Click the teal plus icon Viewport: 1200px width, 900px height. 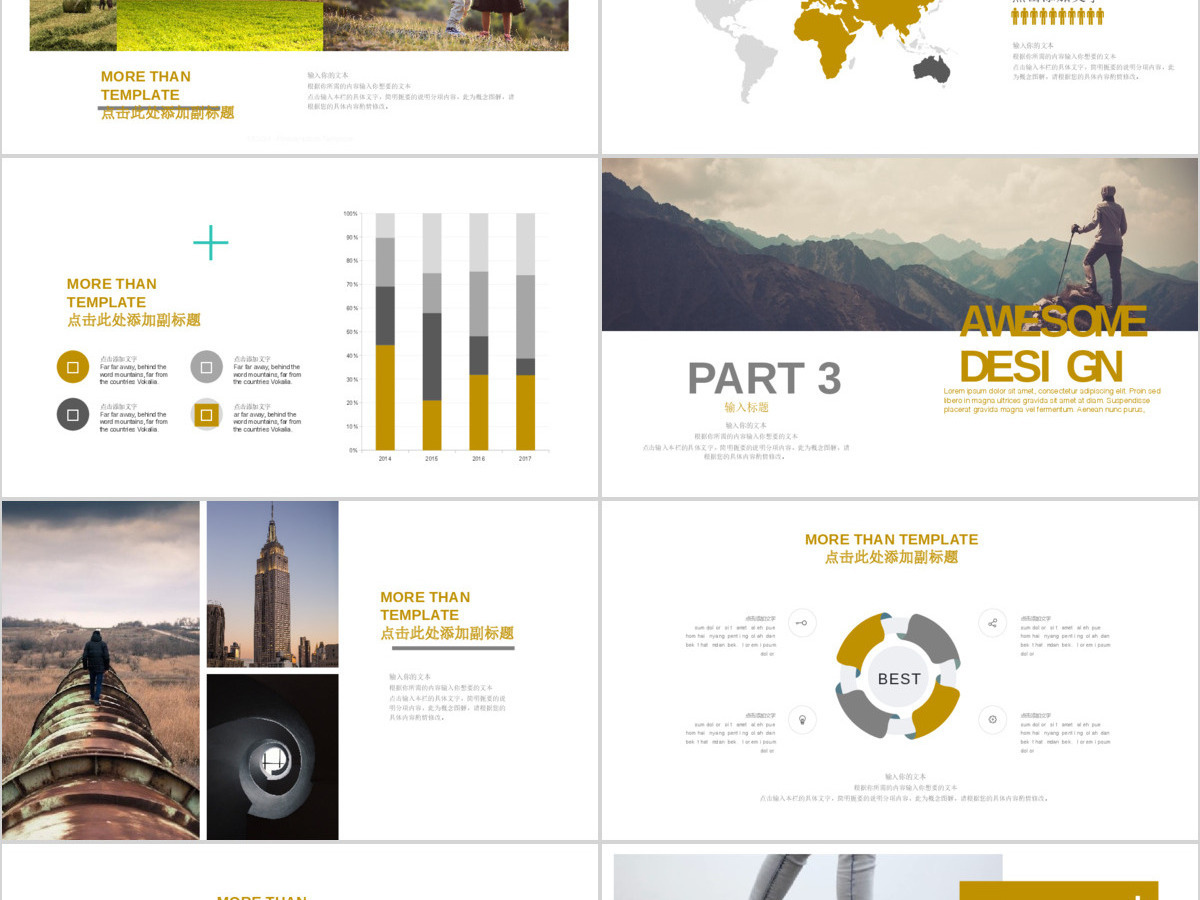pos(210,242)
